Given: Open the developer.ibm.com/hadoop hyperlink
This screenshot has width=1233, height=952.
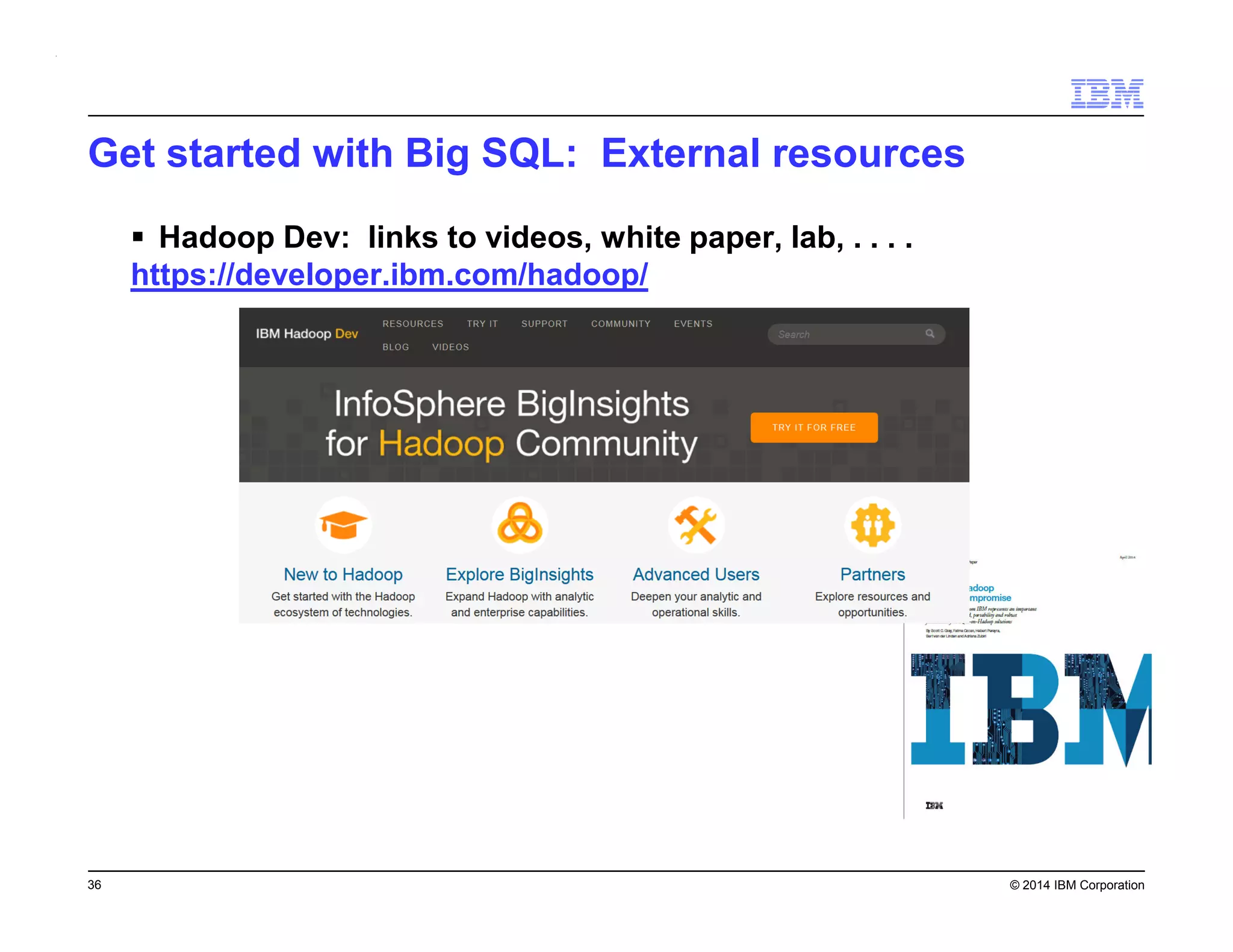Looking at the screenshot, I should click(390, 275).
